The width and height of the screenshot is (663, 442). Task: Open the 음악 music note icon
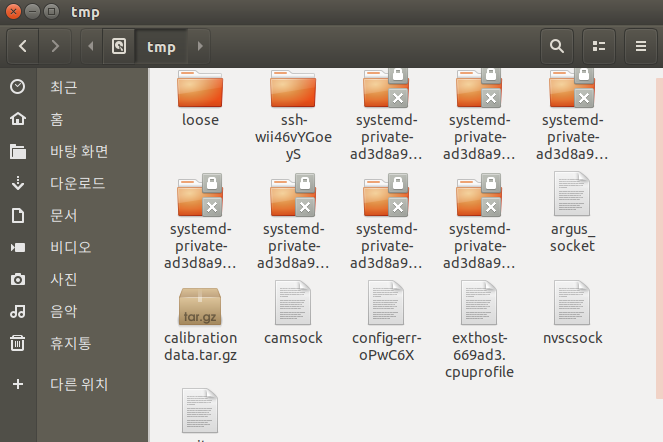18,311
